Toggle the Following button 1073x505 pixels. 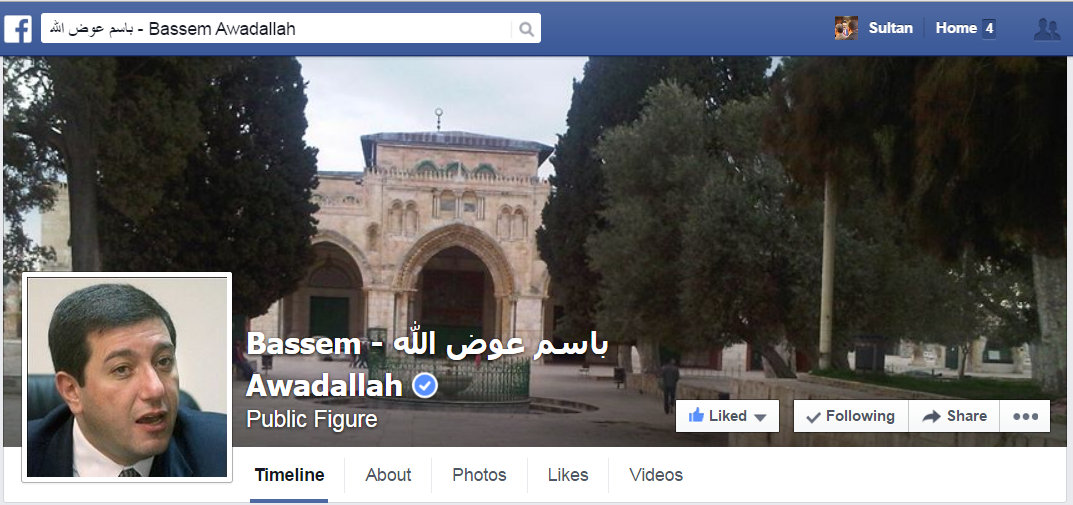(x=851, y=416)
